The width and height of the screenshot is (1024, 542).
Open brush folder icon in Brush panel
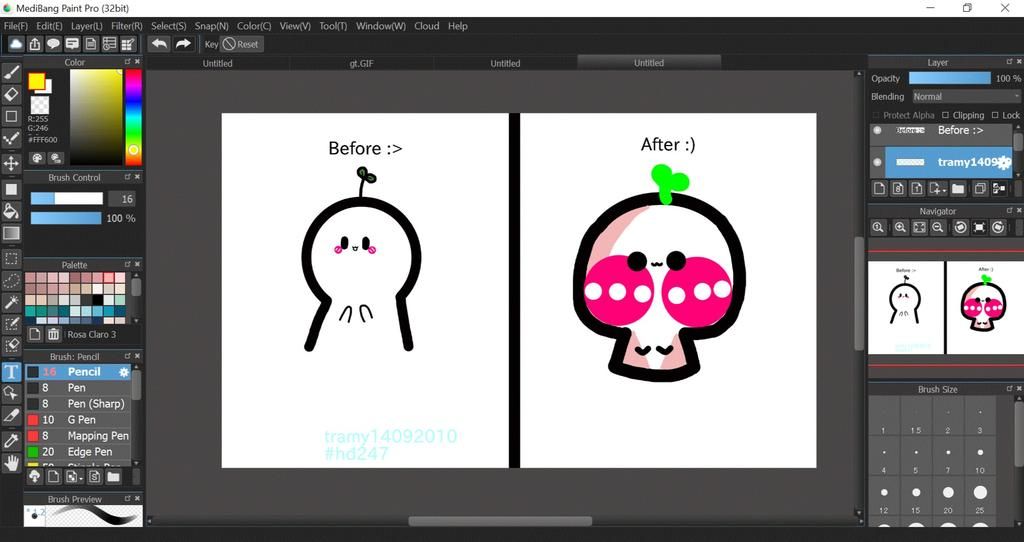(113, 477)
